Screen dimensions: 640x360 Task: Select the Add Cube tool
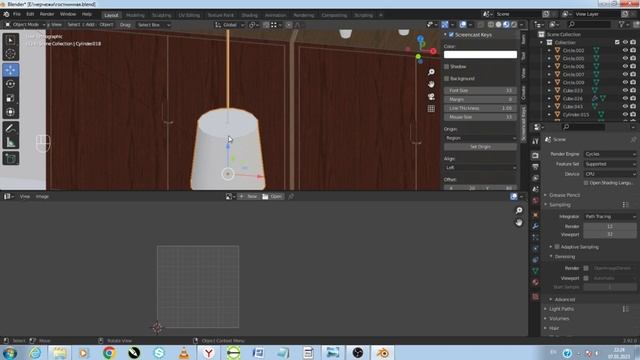click(x=11, y=159)
